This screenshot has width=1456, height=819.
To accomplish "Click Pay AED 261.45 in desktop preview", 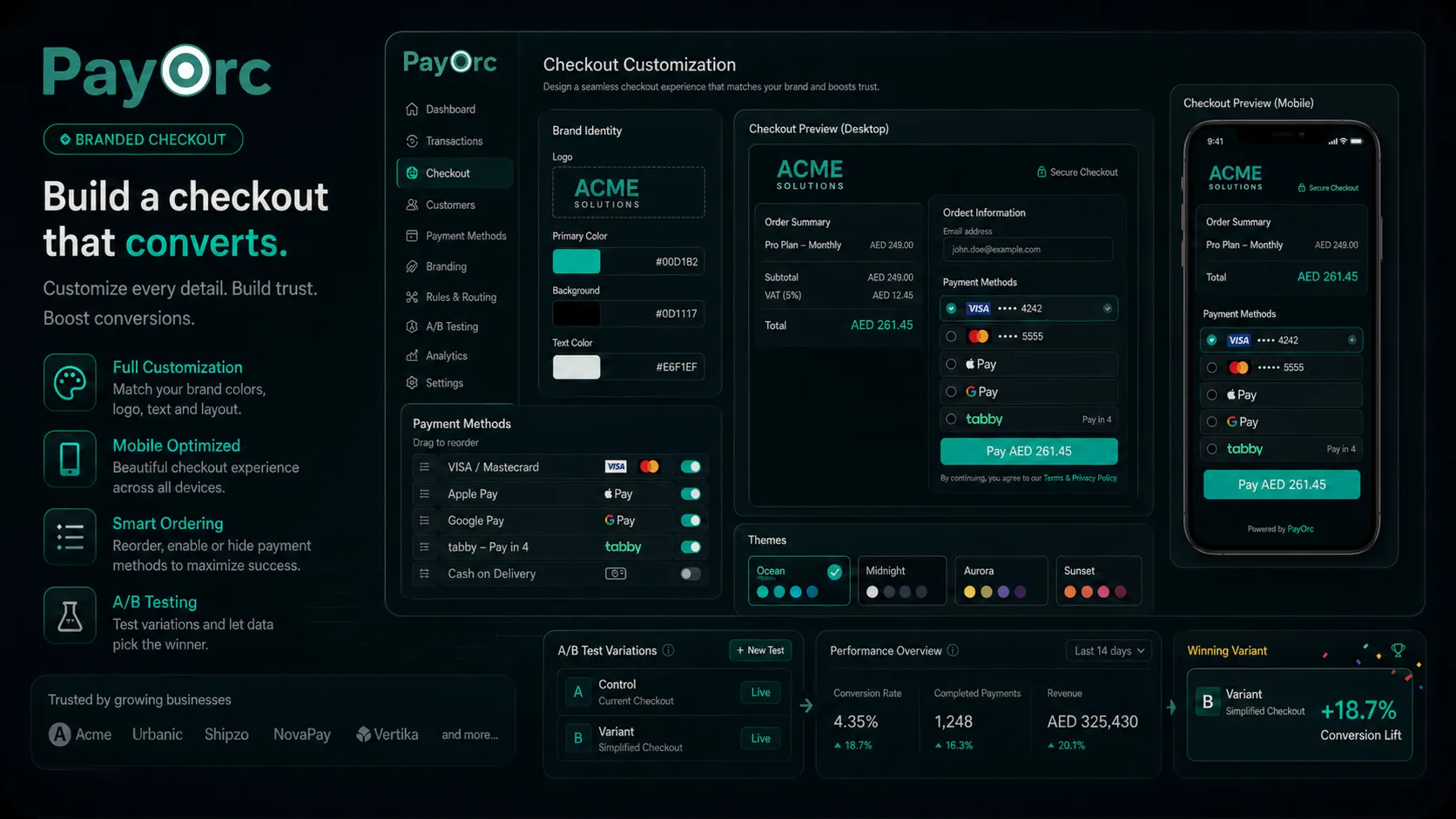I will point(1028,452).
